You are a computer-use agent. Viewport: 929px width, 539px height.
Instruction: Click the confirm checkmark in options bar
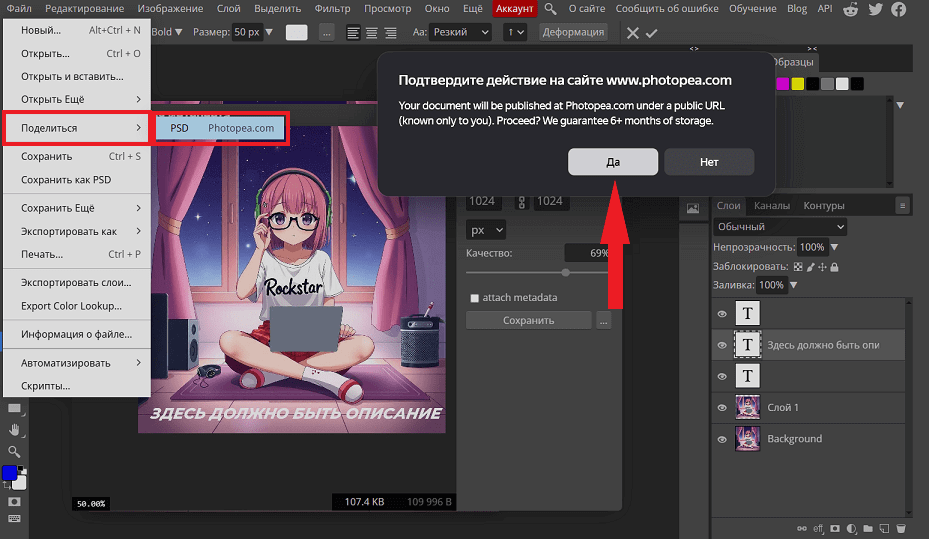[x=652, y=32]
